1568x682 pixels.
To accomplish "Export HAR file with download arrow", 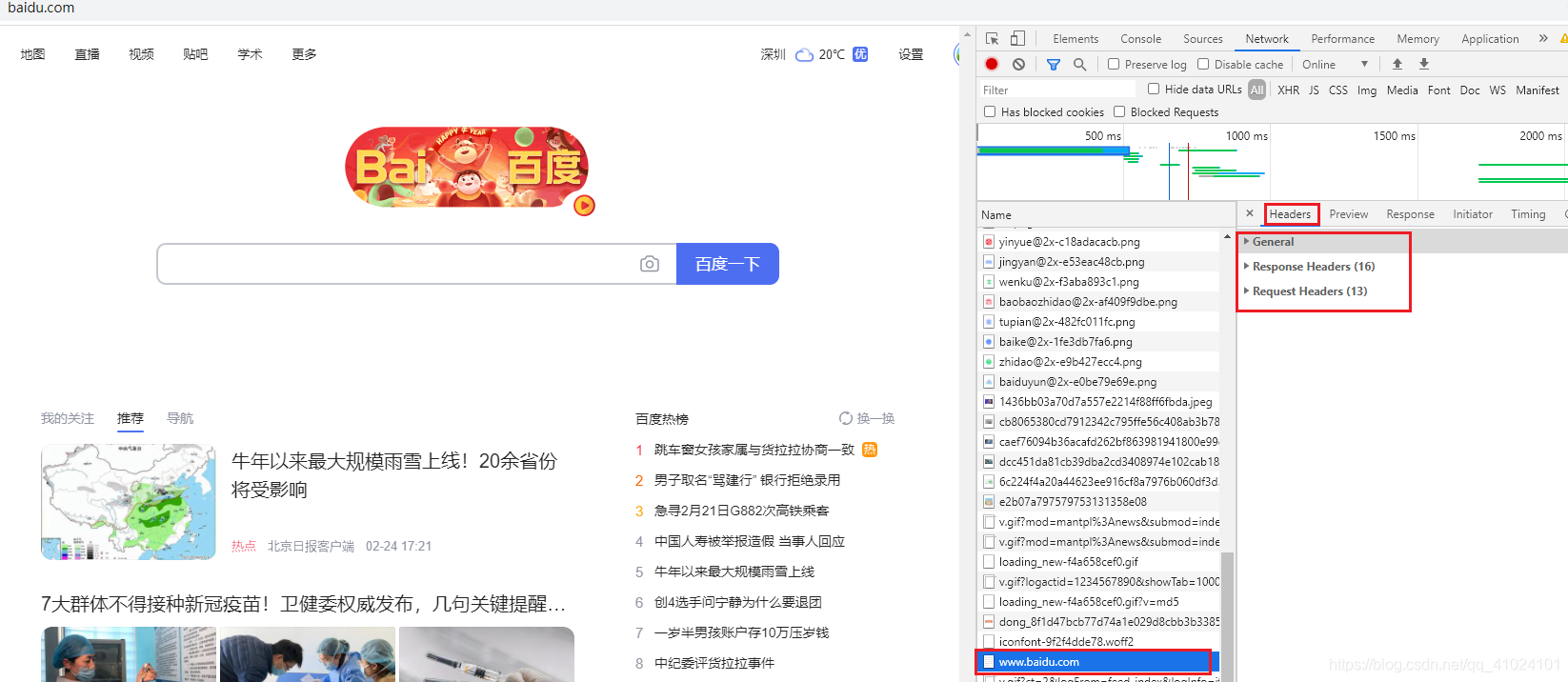I will tap(1423, 64).
